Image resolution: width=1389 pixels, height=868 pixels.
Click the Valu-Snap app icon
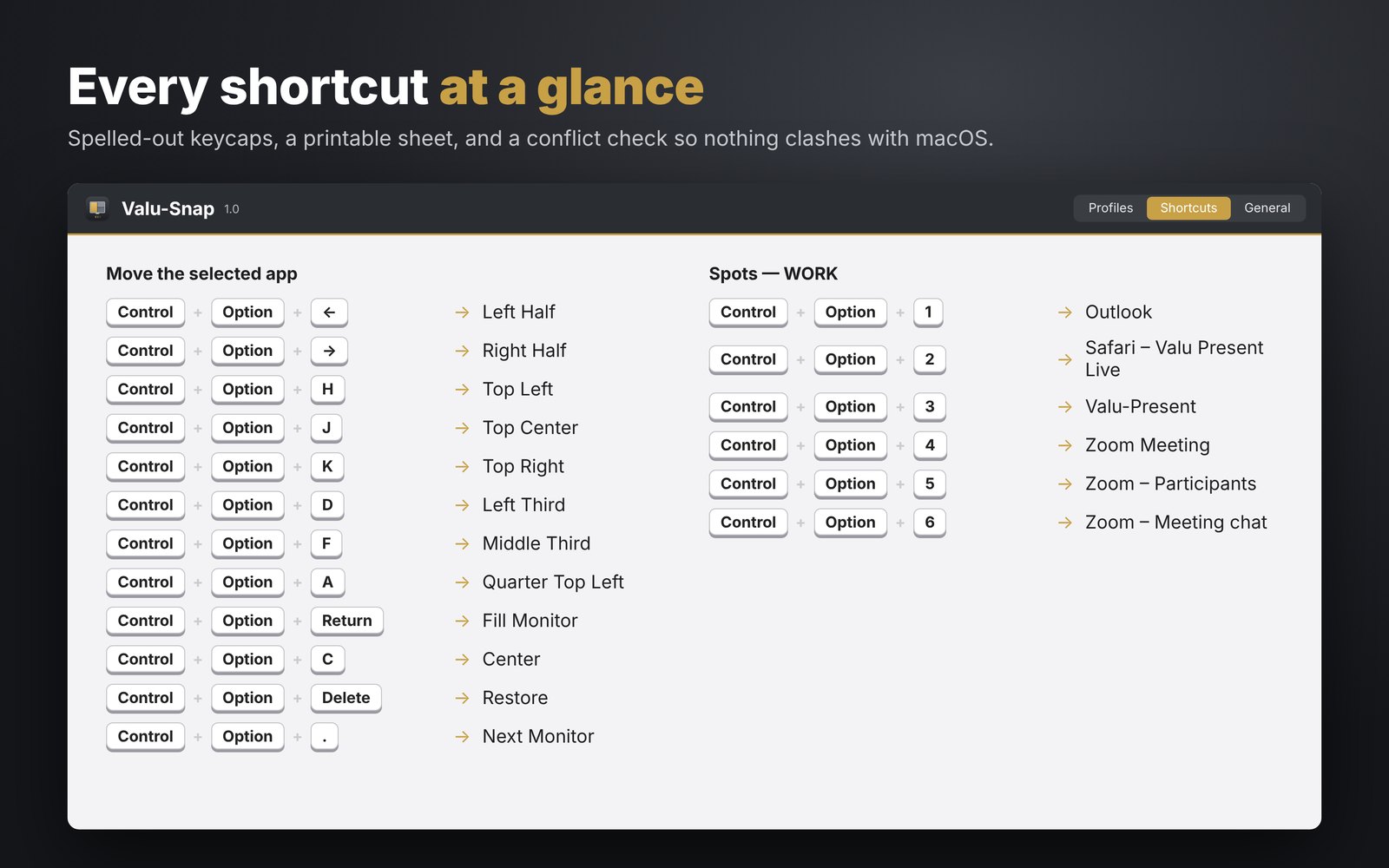point(97,208)
